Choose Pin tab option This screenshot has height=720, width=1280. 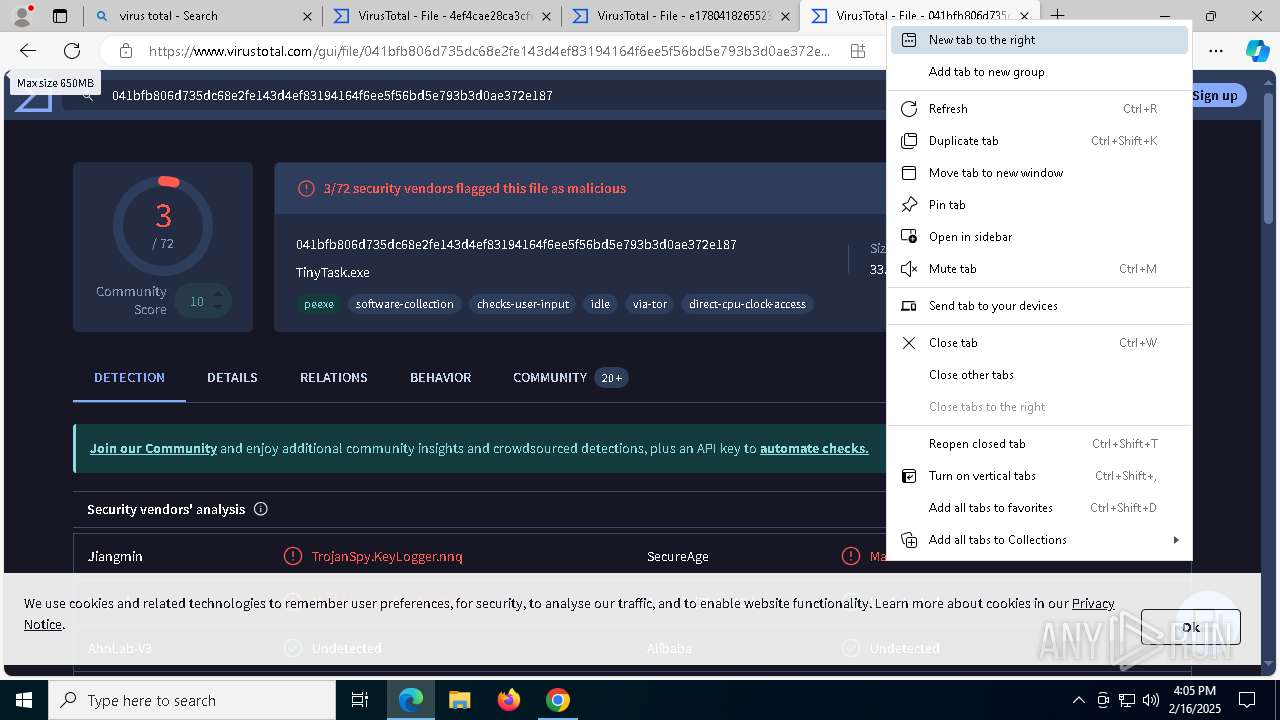[1039, 205]
